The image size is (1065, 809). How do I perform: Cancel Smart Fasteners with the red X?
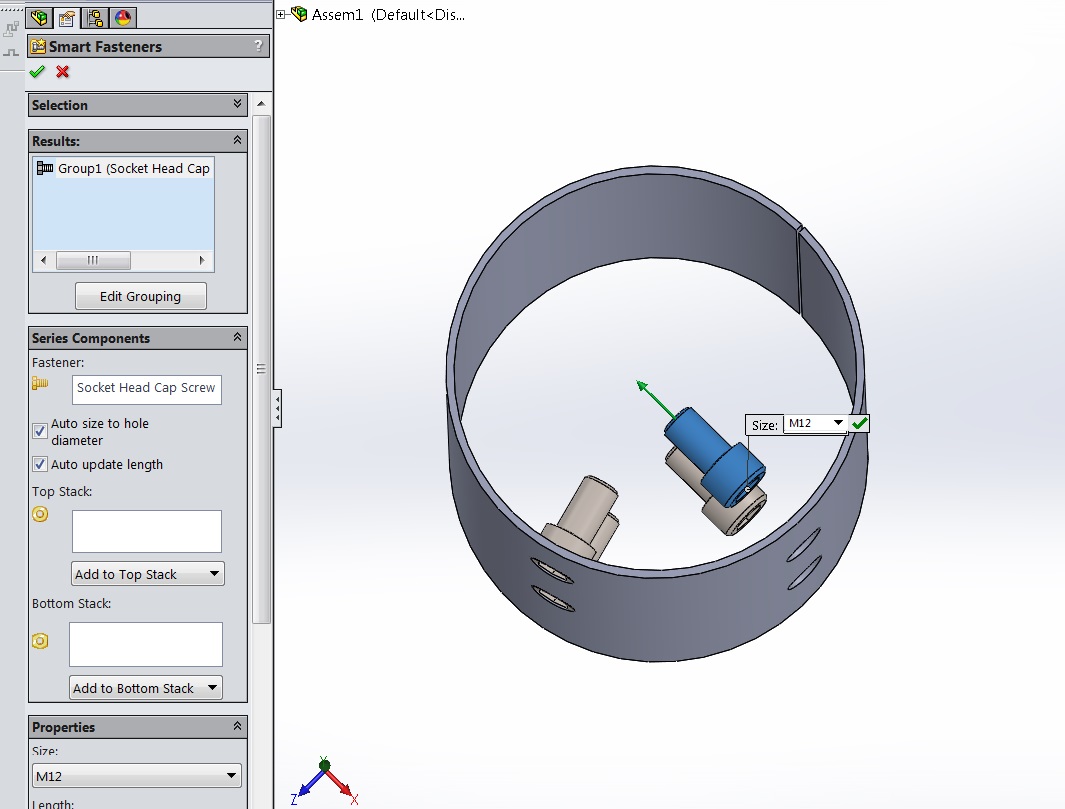tap(63, 72)
